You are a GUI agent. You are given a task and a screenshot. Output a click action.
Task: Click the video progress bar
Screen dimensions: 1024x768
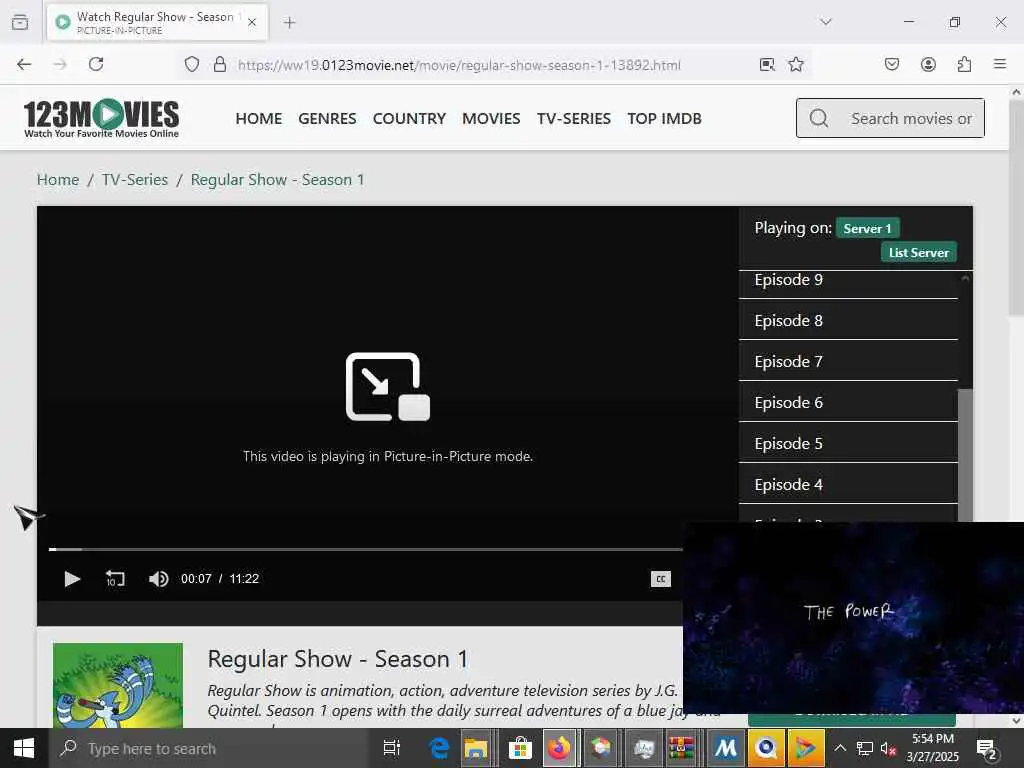point(366,549)
